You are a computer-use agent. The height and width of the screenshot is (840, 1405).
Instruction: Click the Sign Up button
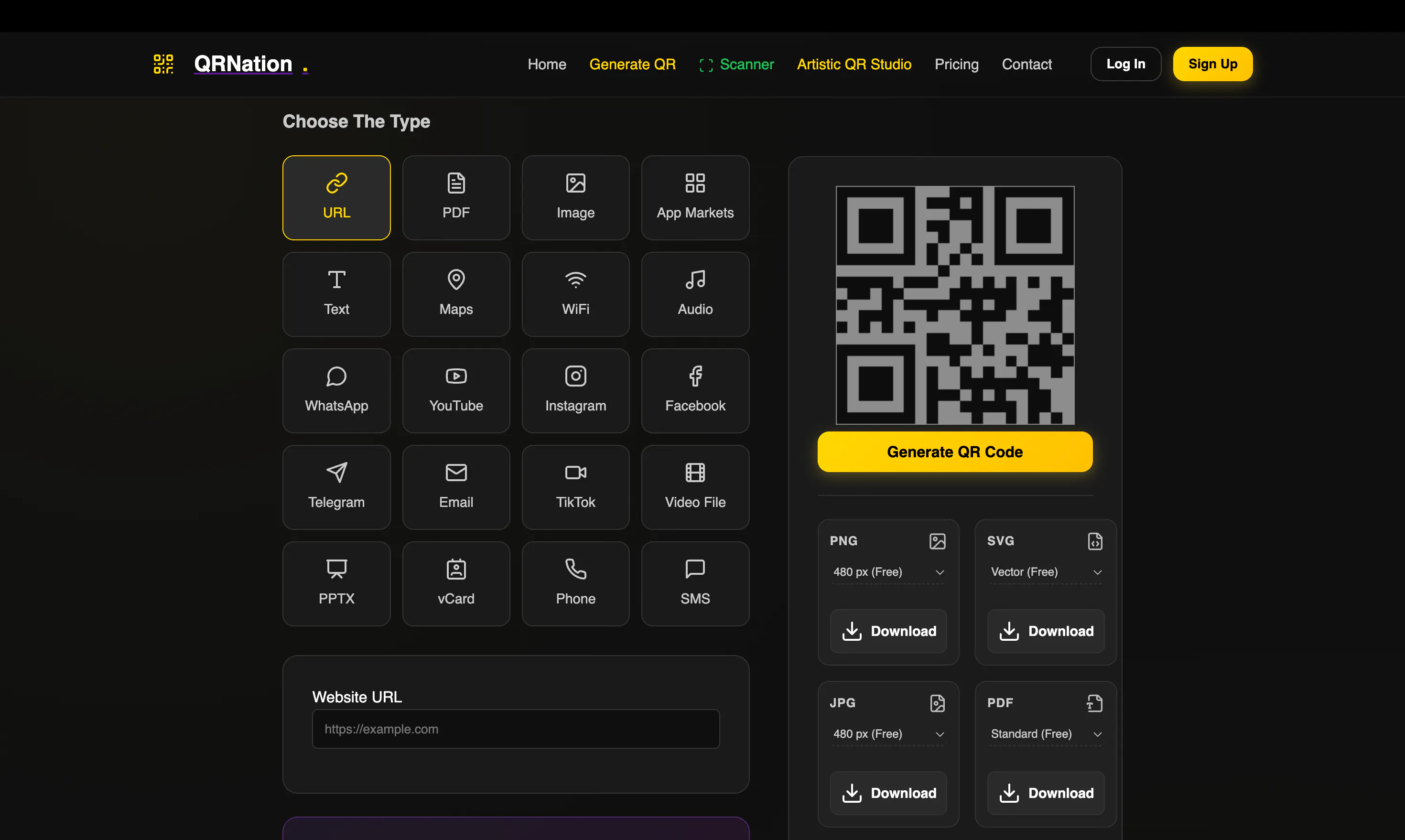click(x=1212, y=64)
